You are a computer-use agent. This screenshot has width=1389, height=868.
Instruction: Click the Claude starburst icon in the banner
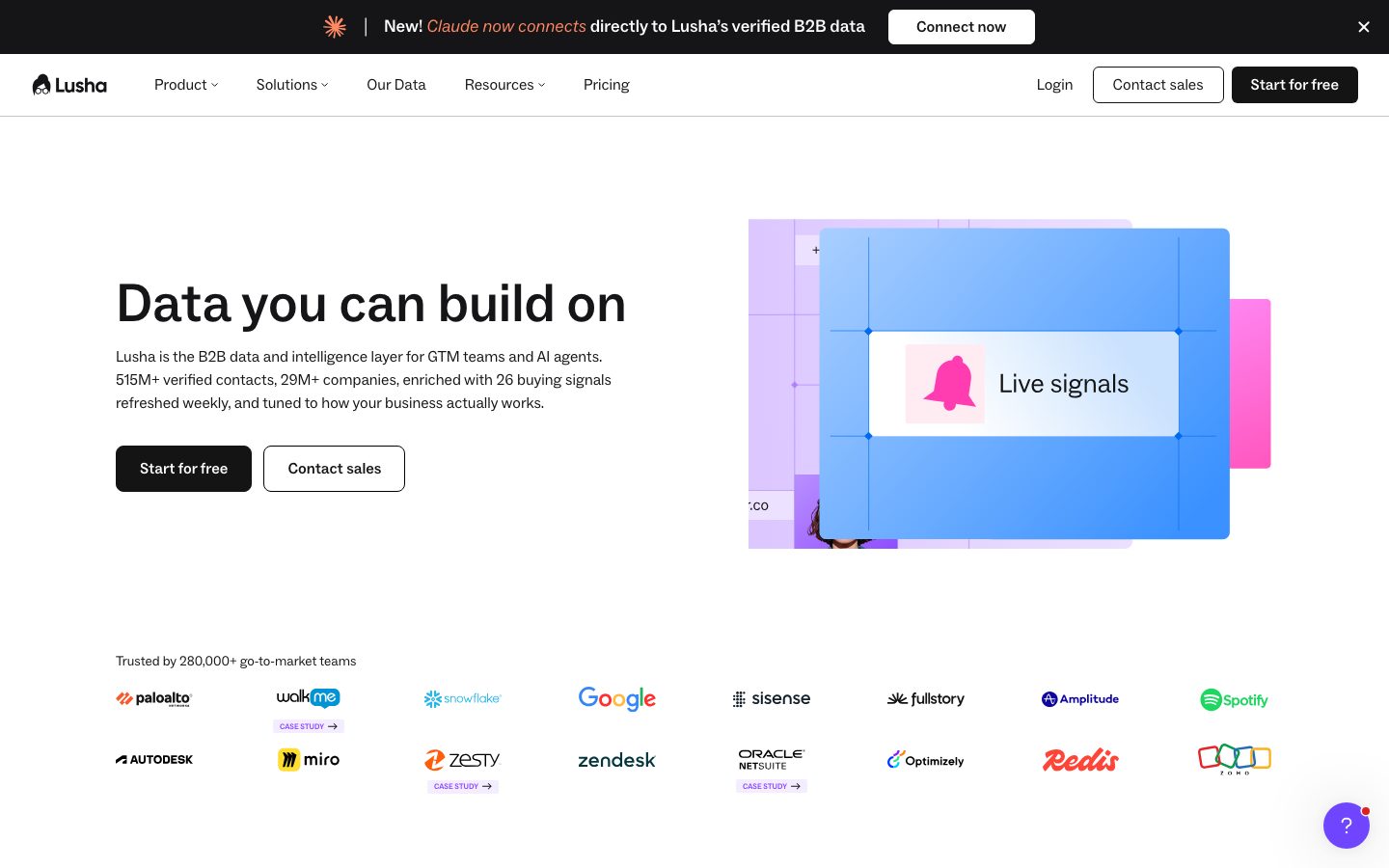335,27
